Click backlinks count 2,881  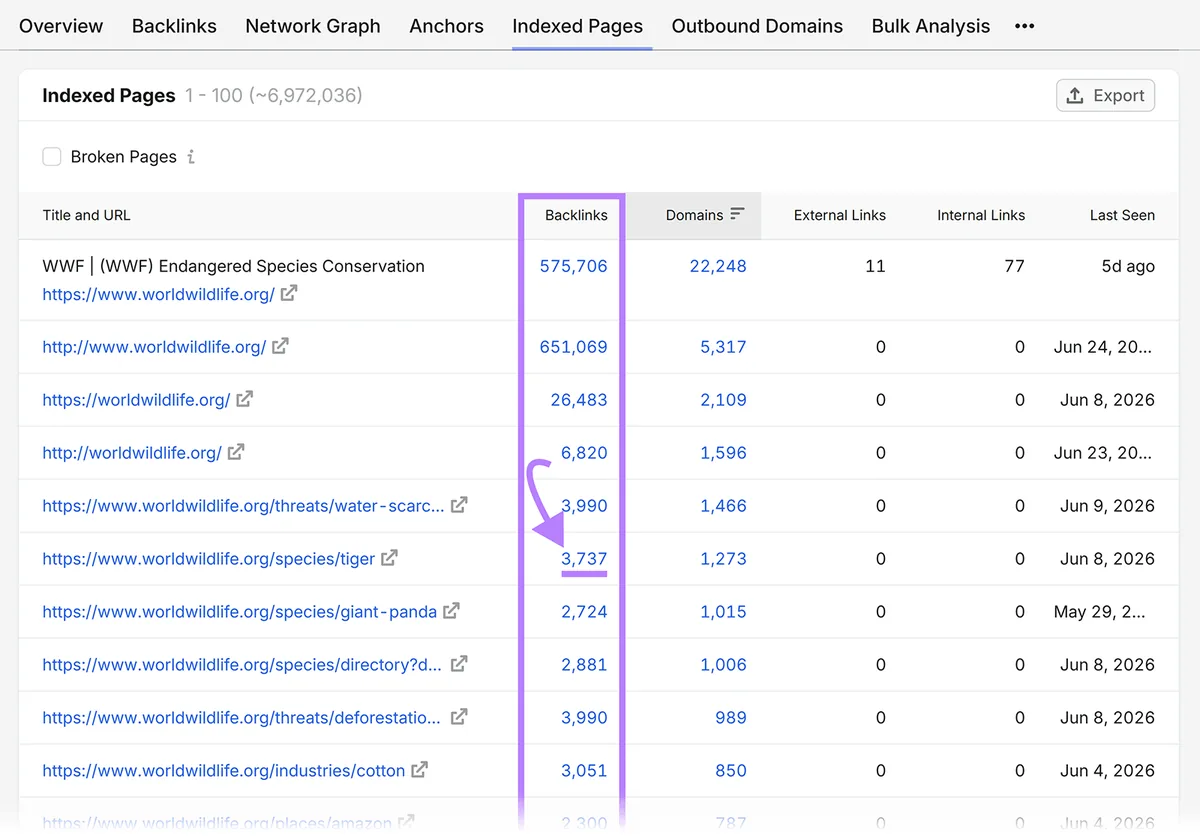584,664
